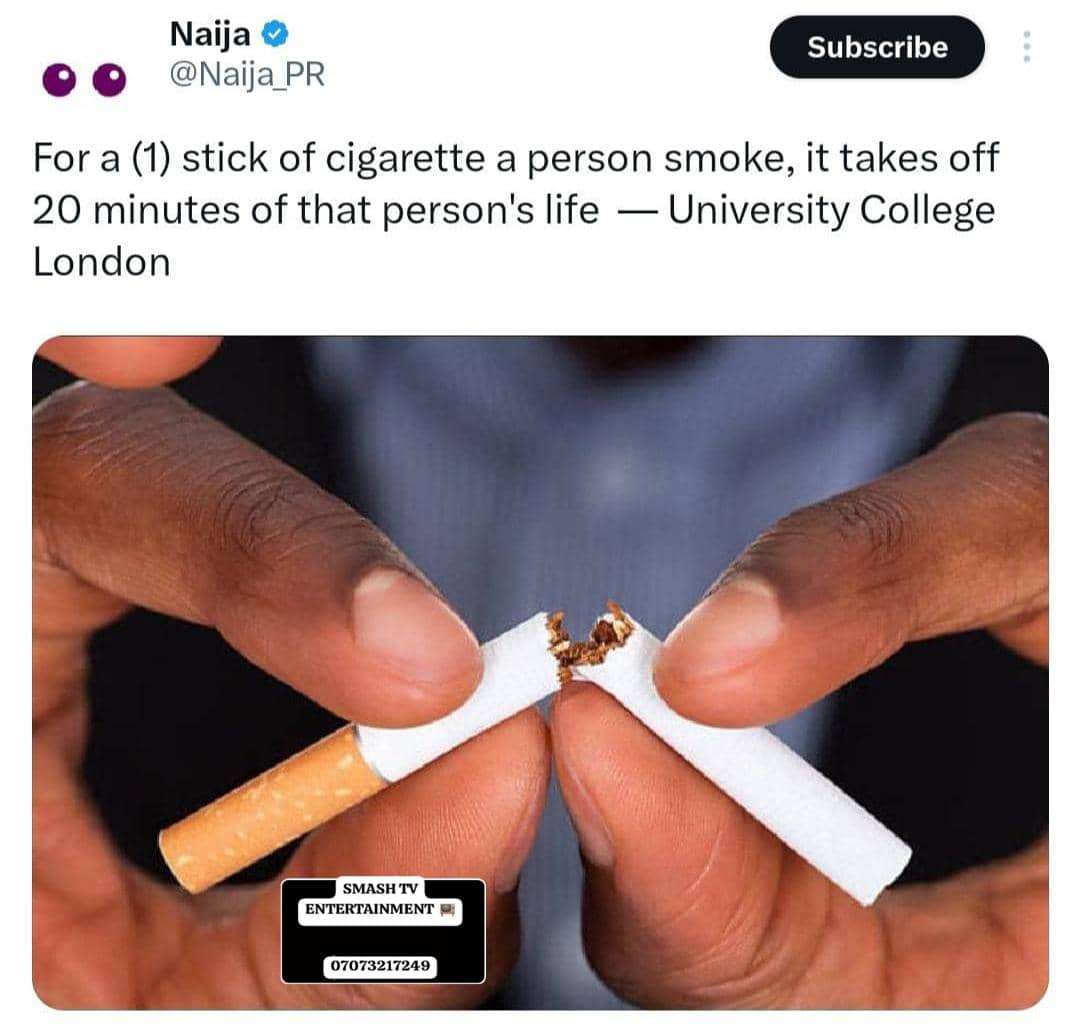
Task: Click the tweet text about cigarette stick
Action: coord(515,210)
